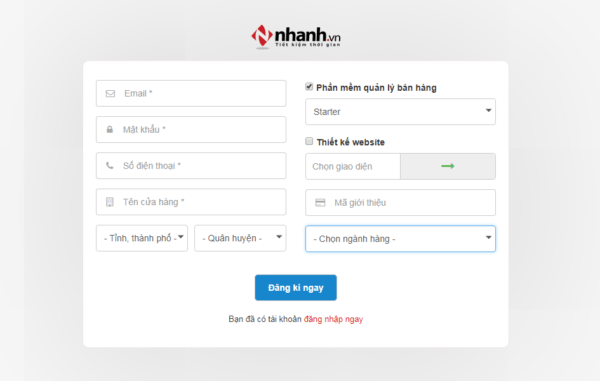
Task: Focus the Mã giới thiệu input field
Action: [x=400, y=203]
